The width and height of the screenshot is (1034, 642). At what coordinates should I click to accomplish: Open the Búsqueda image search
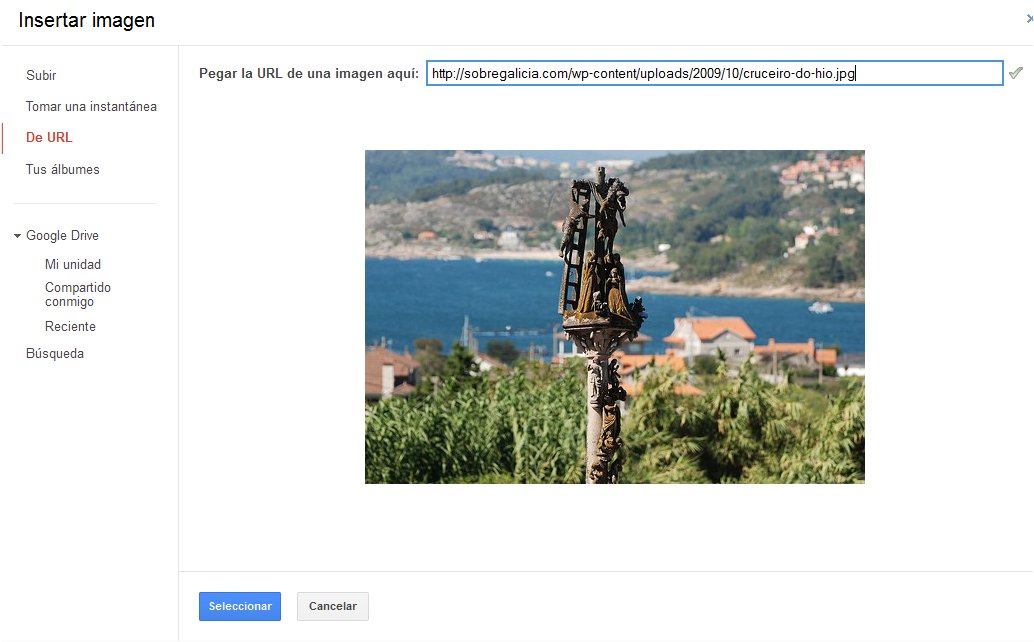(x=55, y=354)
